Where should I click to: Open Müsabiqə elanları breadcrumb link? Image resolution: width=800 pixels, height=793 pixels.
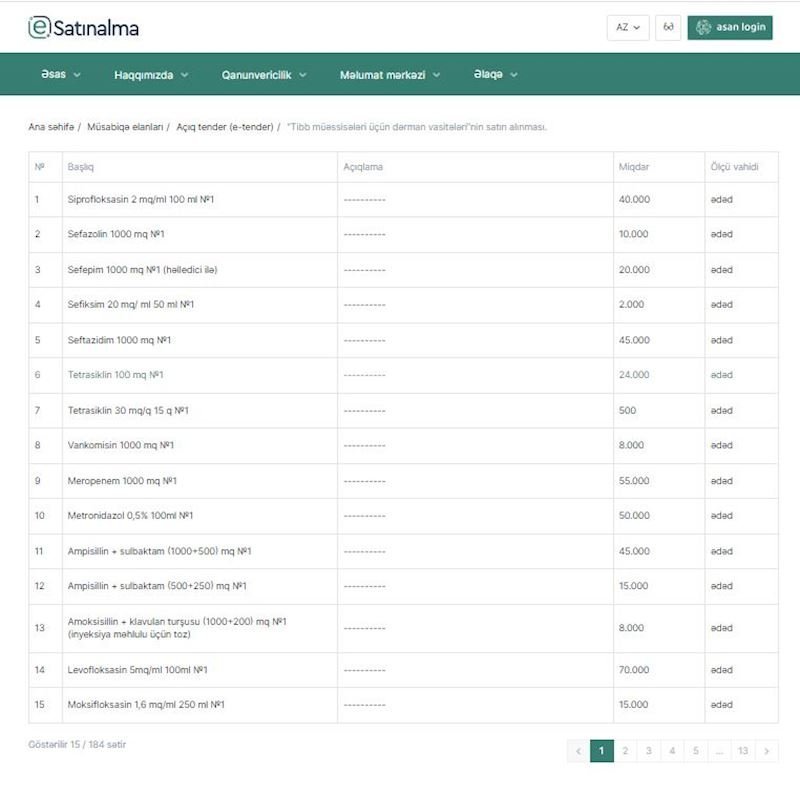click(x=125, y=127)
